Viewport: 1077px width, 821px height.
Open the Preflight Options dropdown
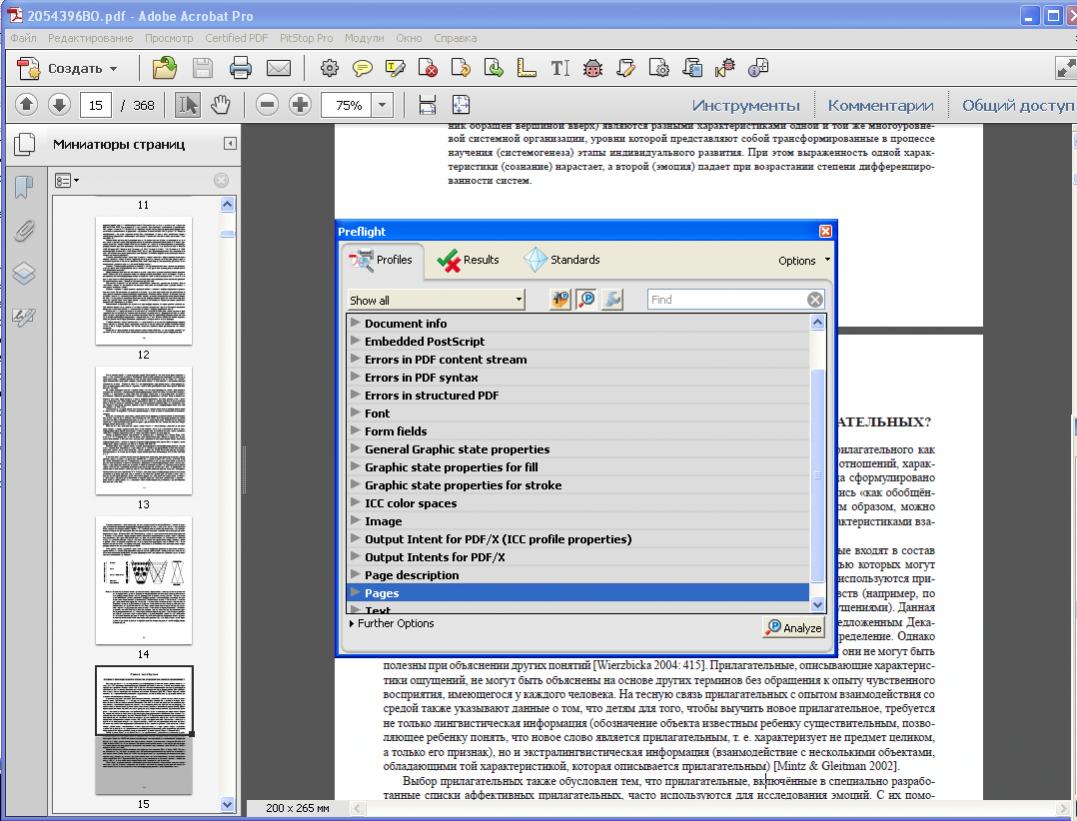pyautogui.click(x=804, y=260)
